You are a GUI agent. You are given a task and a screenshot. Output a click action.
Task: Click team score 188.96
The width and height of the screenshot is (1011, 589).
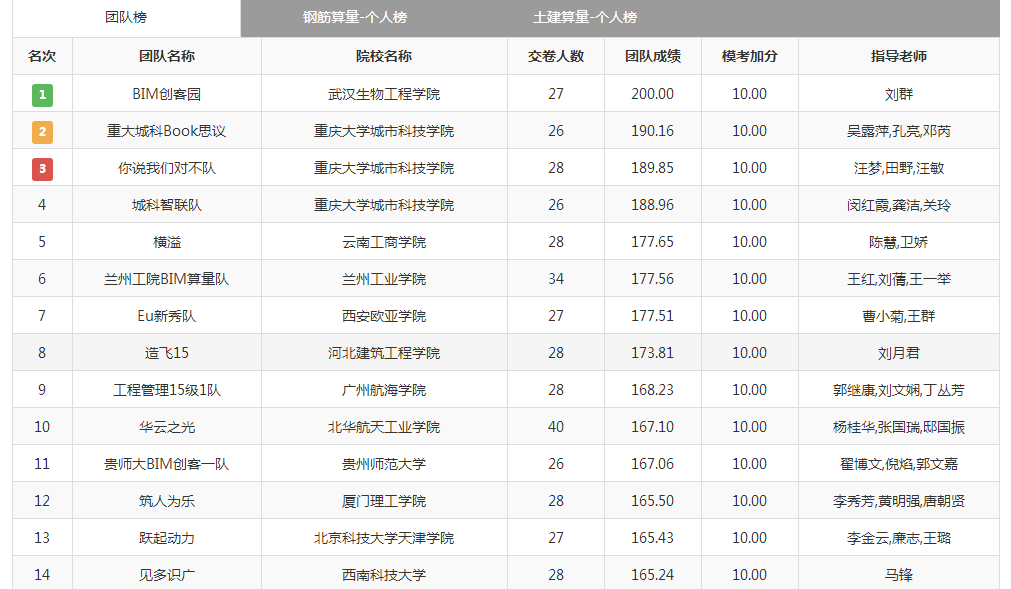(x=653, y=205)
